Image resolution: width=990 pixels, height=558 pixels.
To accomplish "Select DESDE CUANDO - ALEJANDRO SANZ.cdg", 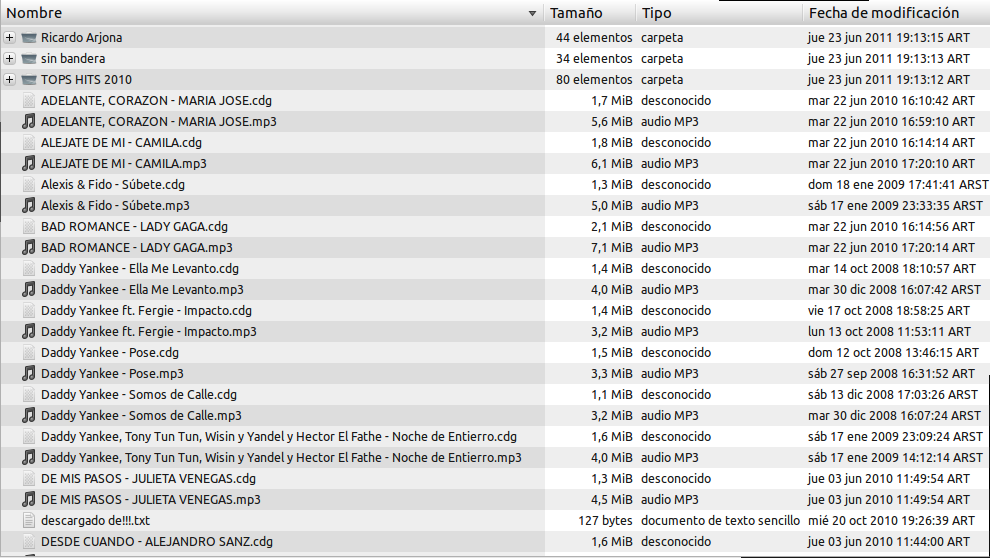I will pyautogui.click(x=157, y=542).
